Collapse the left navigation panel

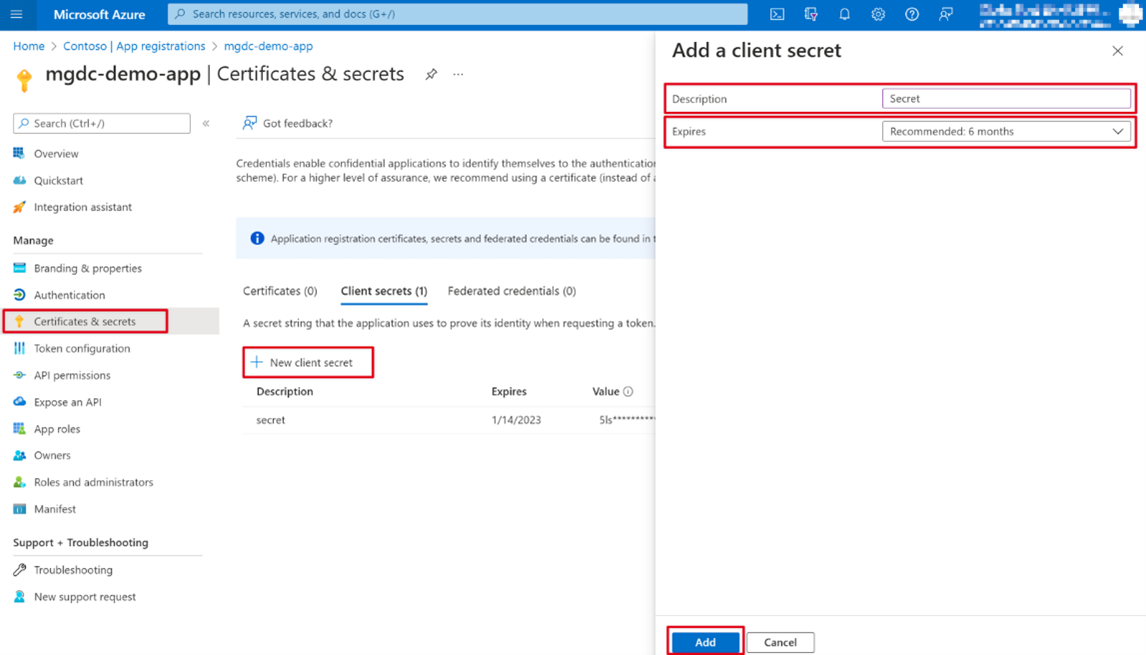[206, 123]
